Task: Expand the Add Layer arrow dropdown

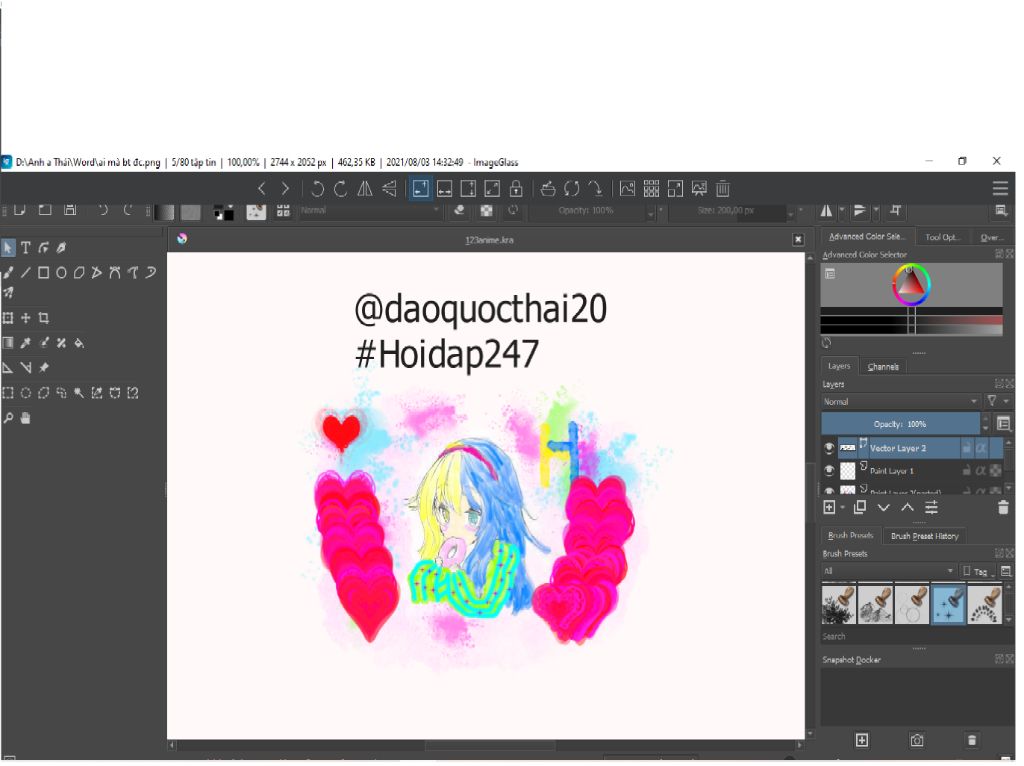Action: [x=843, y=509]
